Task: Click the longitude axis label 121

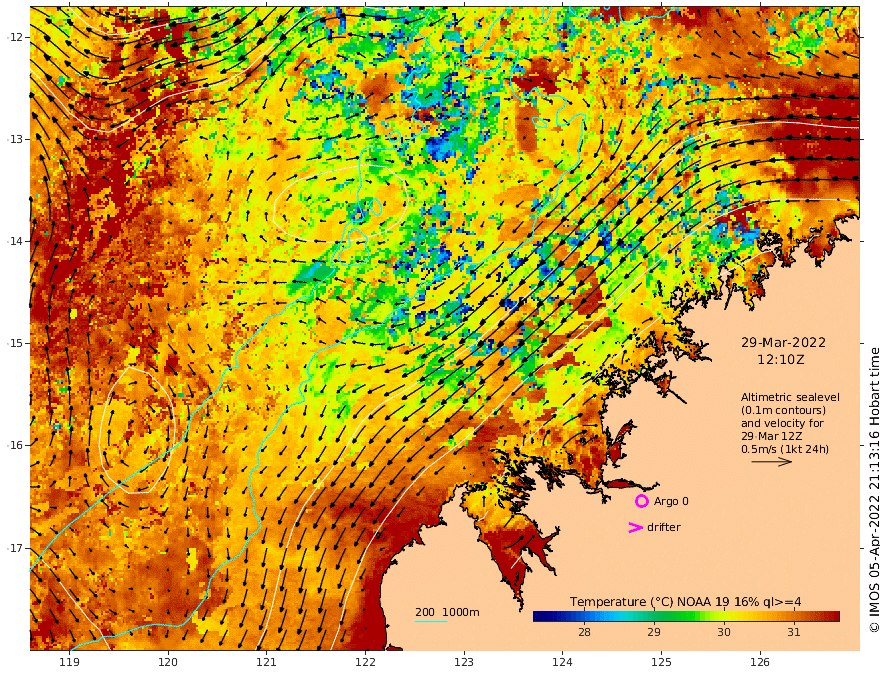Action: coord(267,662)
